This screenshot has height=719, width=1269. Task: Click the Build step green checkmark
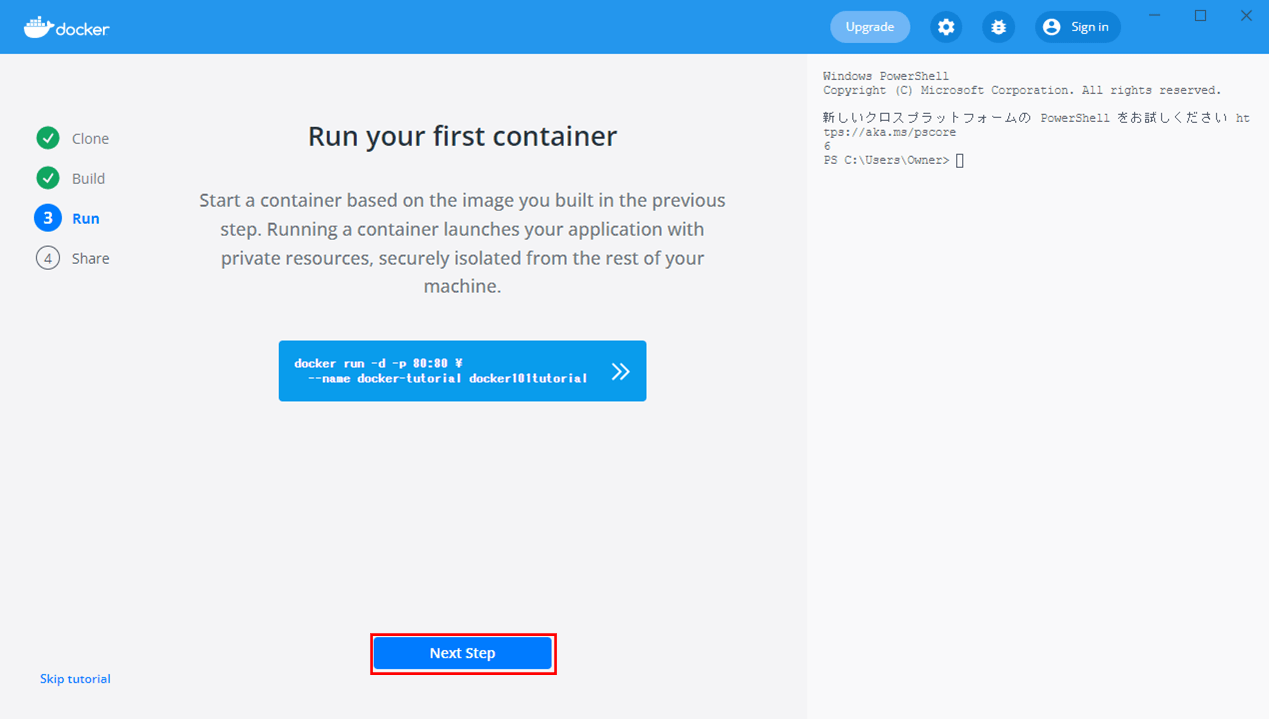point(48,178)
